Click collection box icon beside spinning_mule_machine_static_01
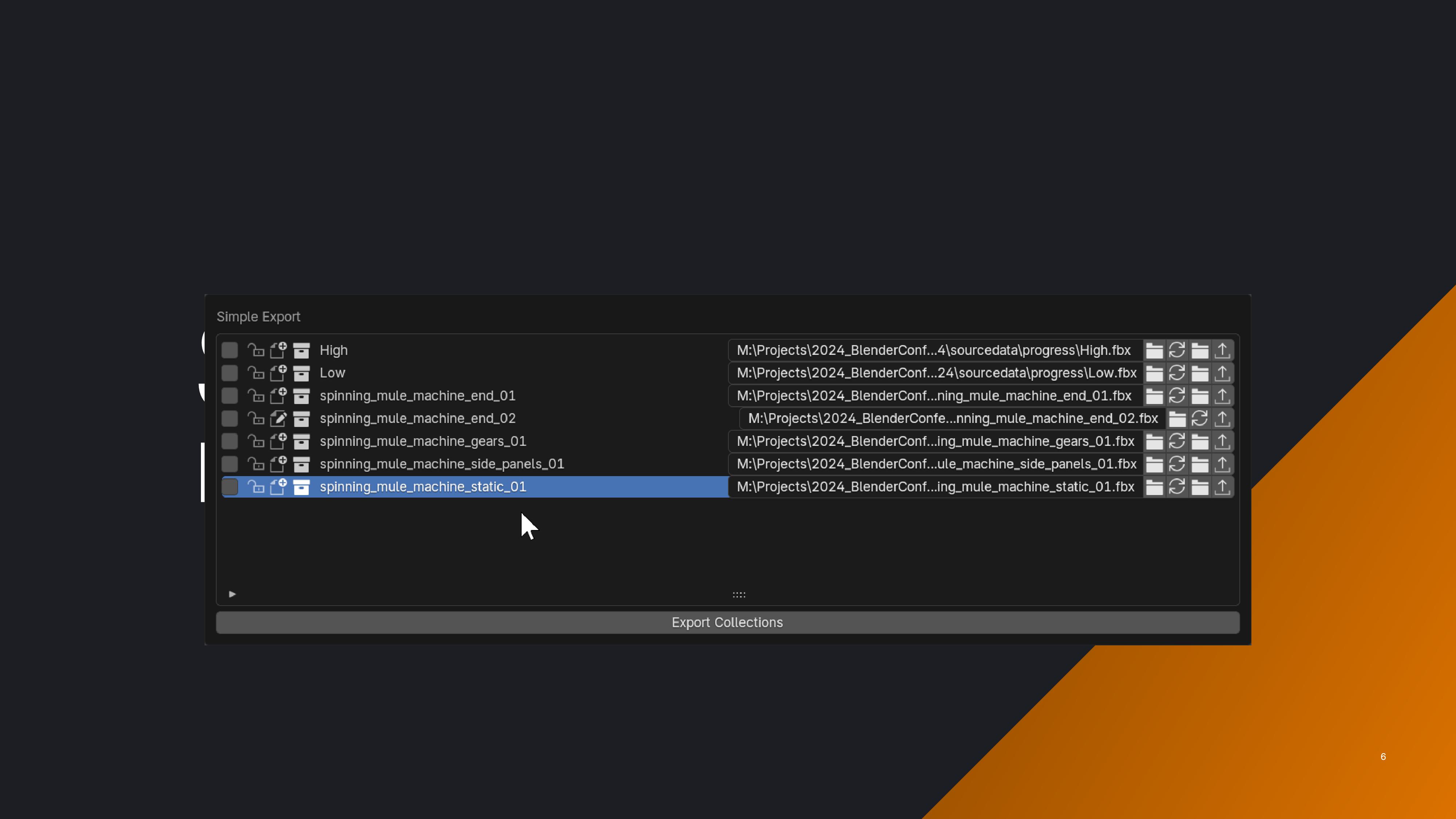Screen dimensions: 1456x819 [301, 487]
